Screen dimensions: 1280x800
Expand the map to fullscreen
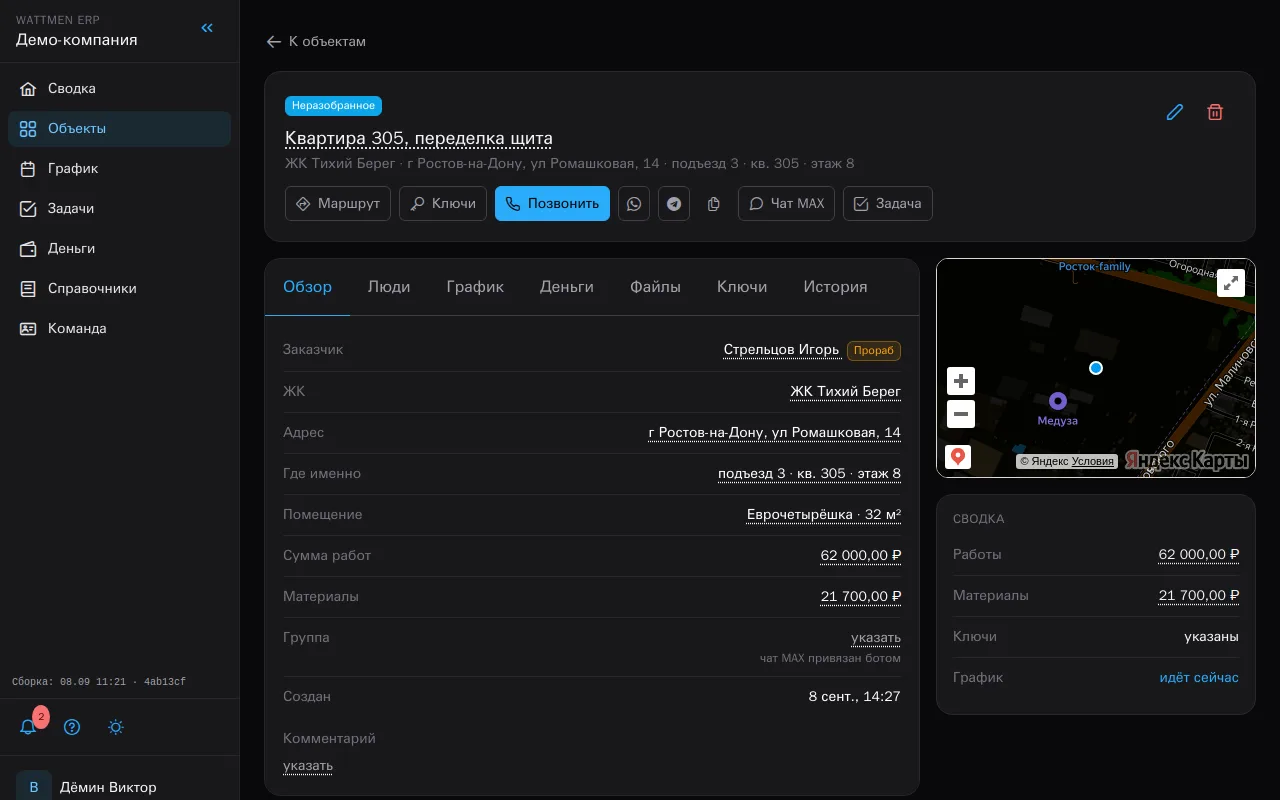1232,283
